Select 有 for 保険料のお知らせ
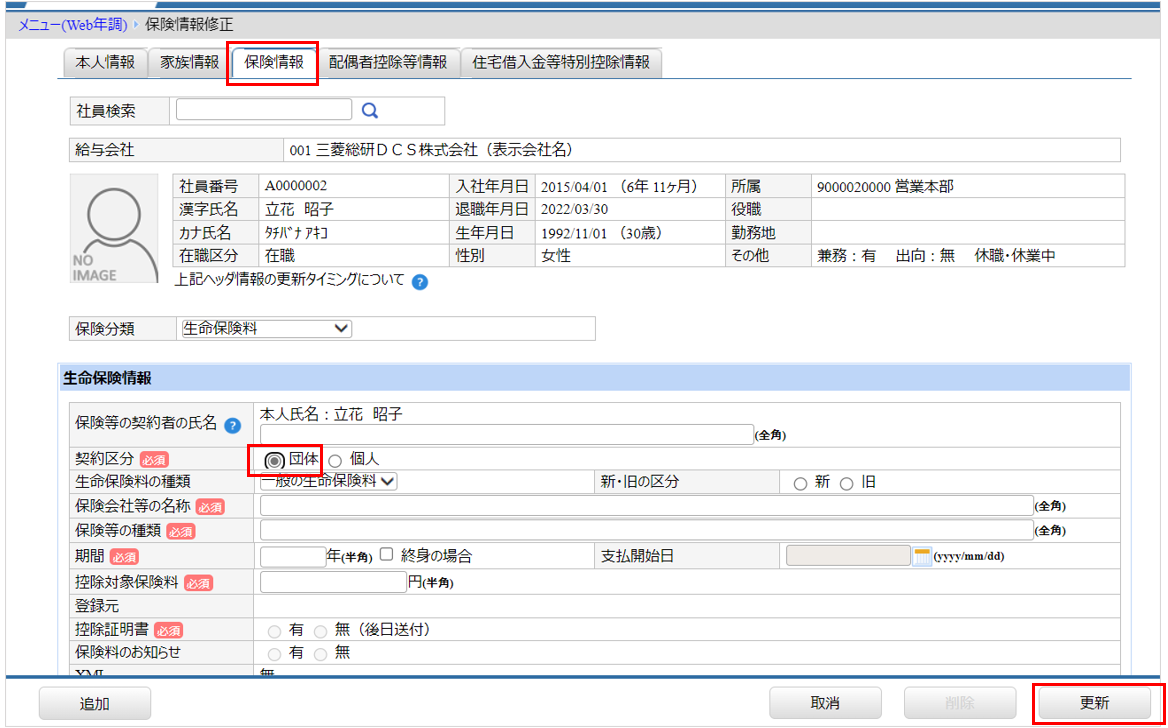The width and height of the screenshot is (1168, 728). (275, 654)
